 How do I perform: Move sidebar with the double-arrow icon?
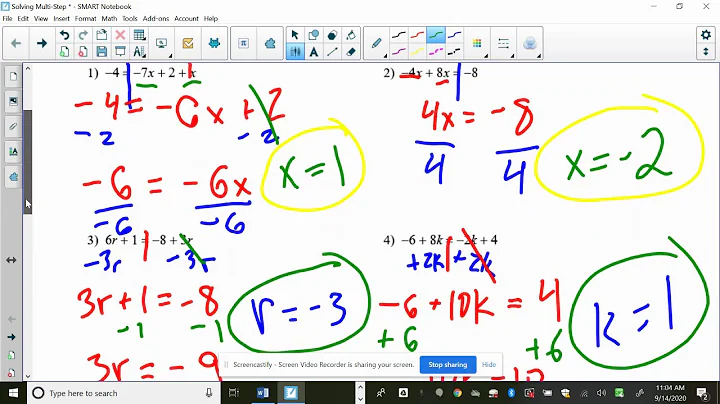11,260
